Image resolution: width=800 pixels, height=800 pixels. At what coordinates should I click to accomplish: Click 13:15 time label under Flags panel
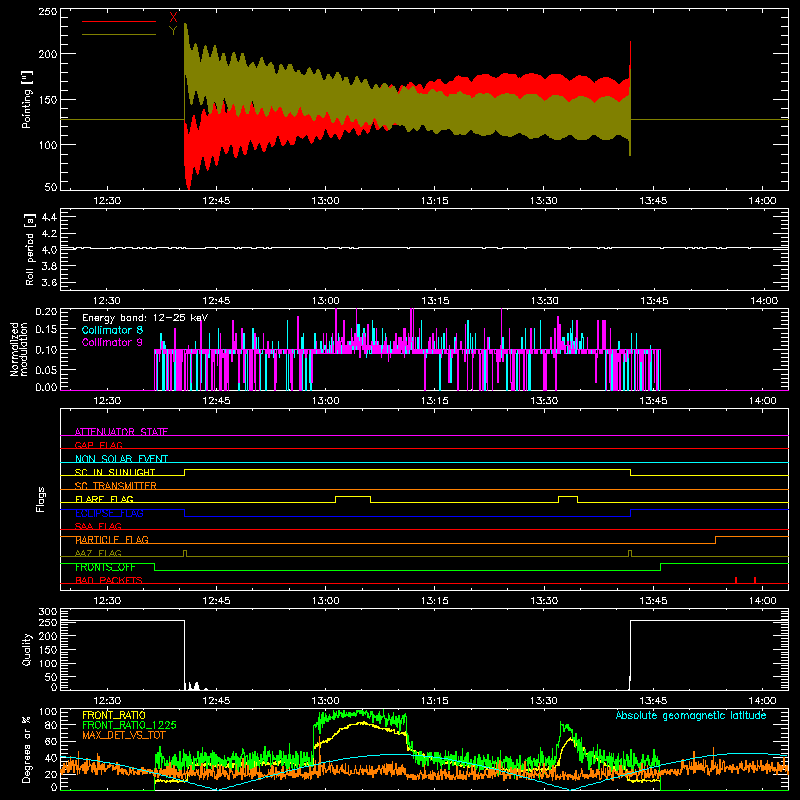coord(435,601)
